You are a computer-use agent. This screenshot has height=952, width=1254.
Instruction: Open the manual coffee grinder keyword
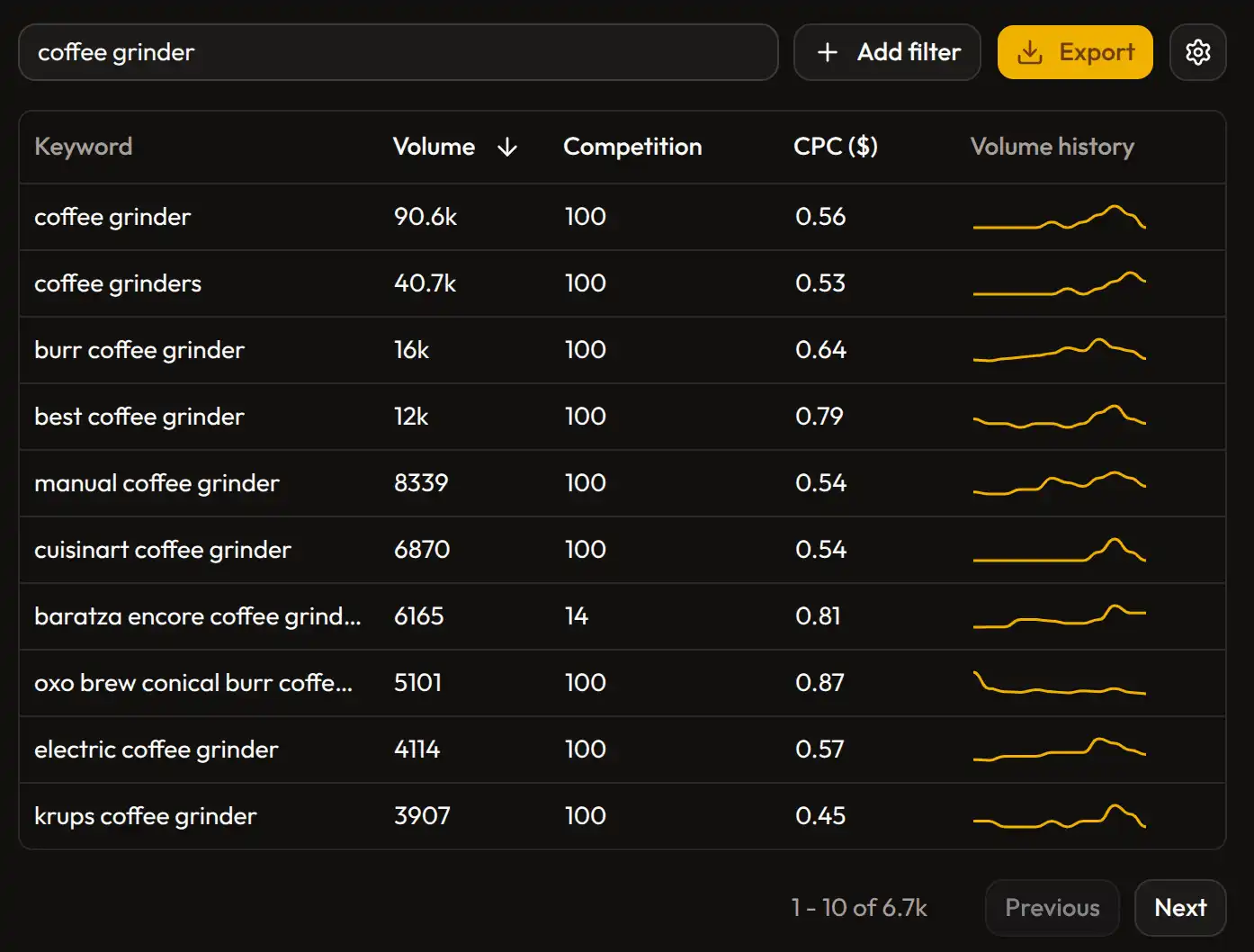[157, 483]
